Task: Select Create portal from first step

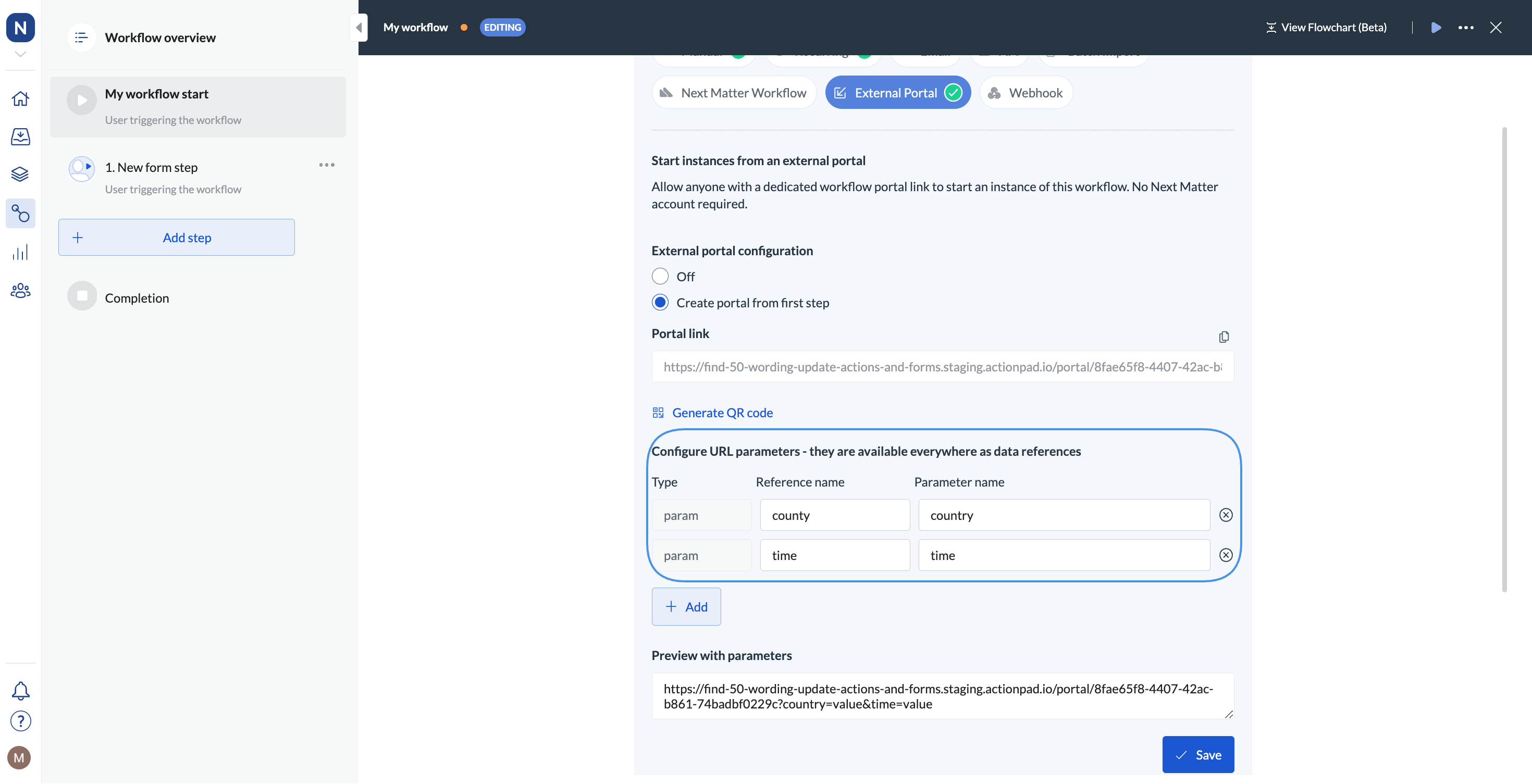Action: [660, 303]
